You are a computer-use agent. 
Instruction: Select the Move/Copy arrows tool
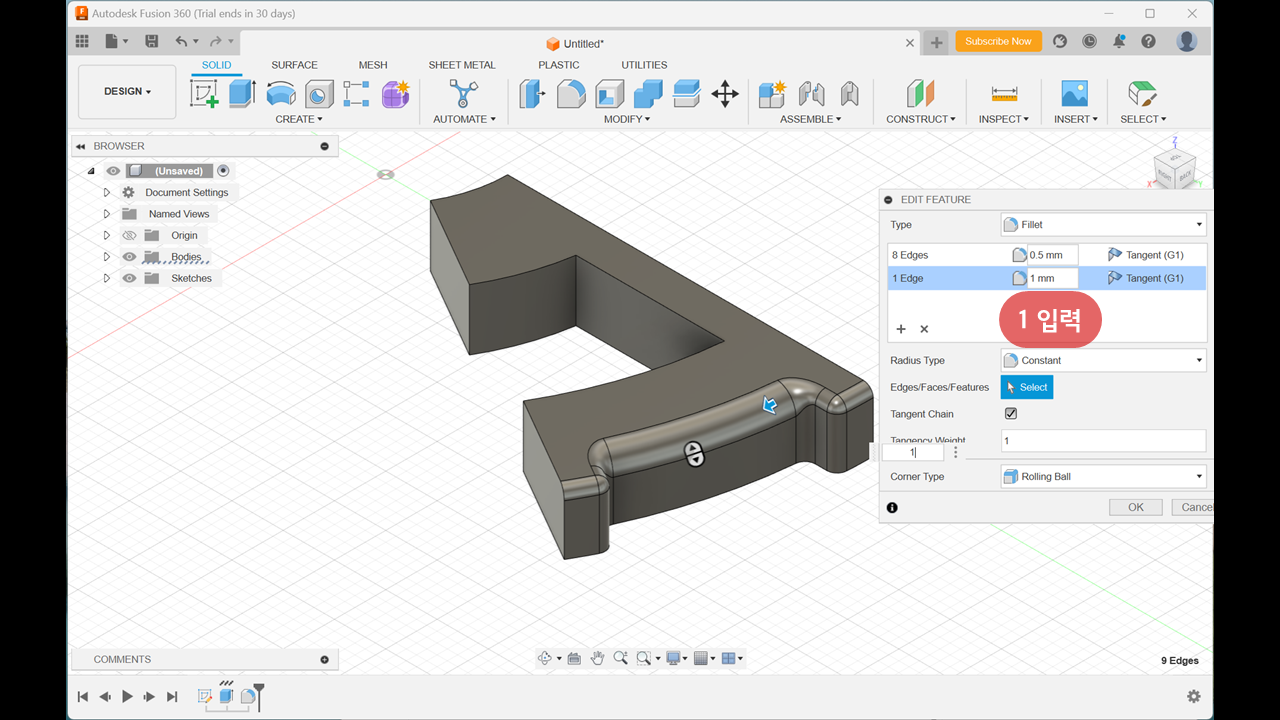(x=725, y=94)
